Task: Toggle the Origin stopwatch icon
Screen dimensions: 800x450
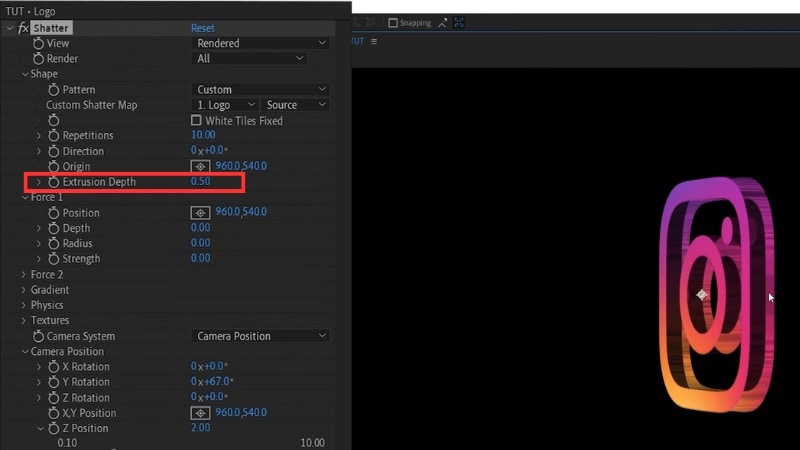Action: (54, 166)
